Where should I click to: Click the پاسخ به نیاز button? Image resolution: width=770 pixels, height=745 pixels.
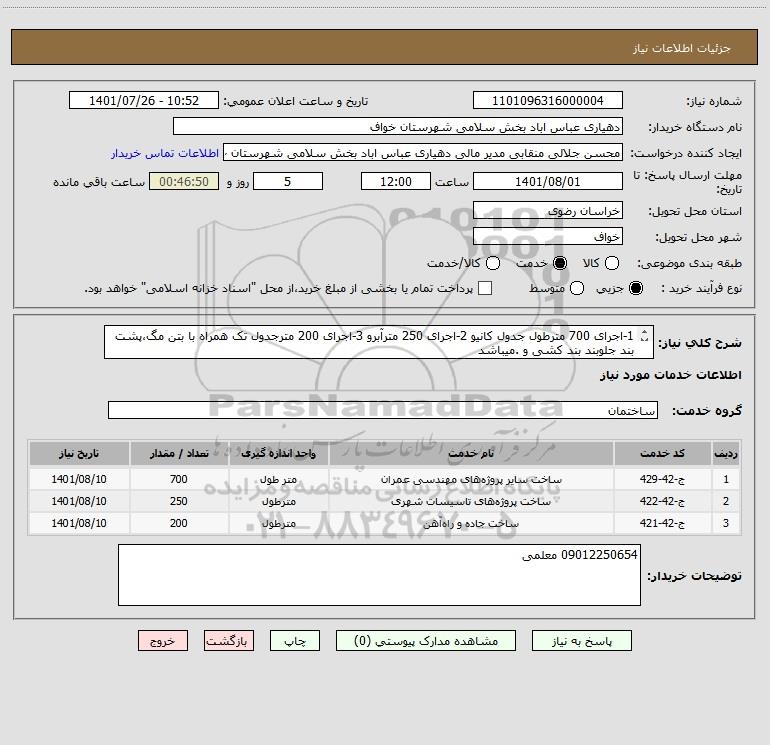[581, 641]
